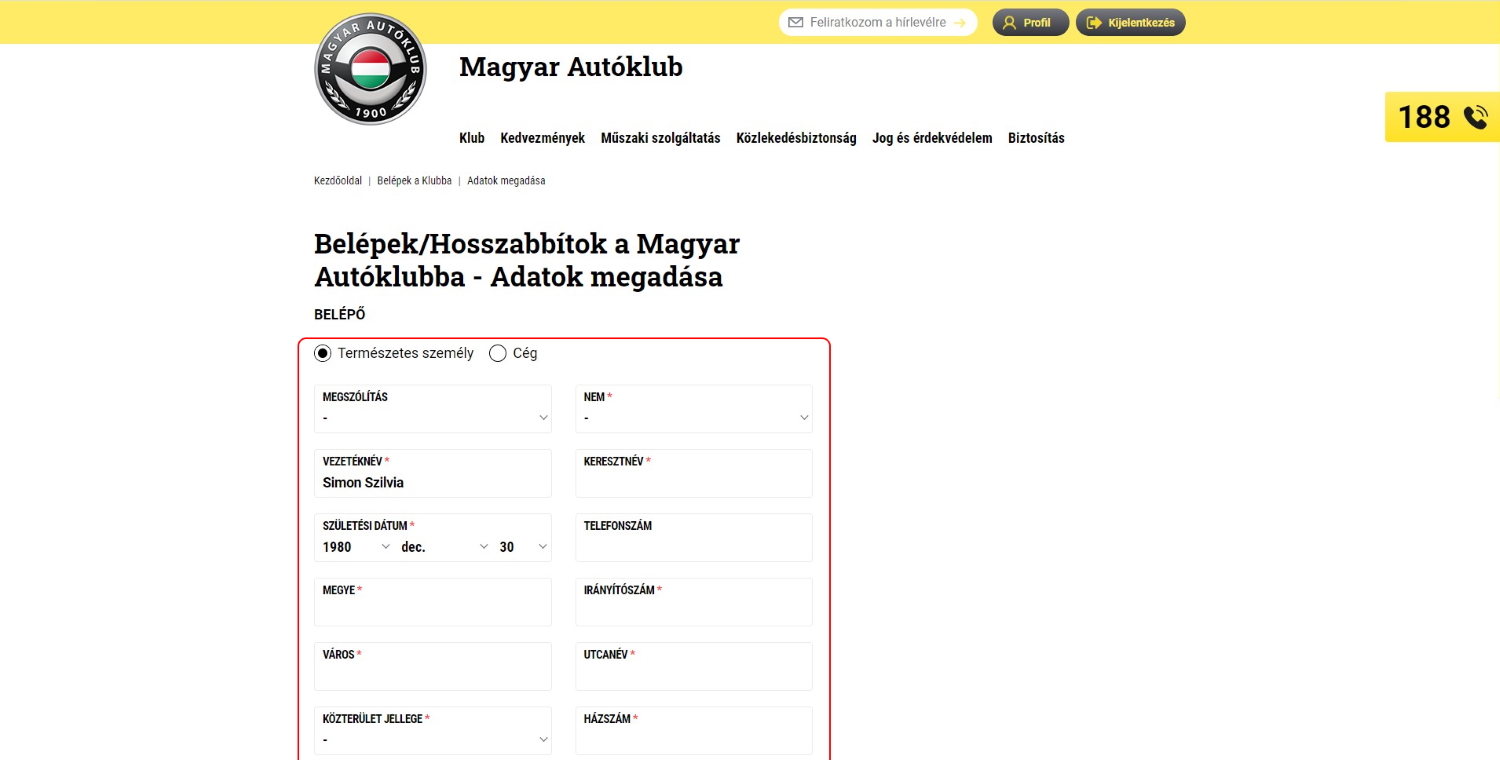Image resolution: width=1500 pixels, height=760 pixels.
Task: Click the Feliratkozom a hírlevélre newsletter field
Action: click(878, 22)
